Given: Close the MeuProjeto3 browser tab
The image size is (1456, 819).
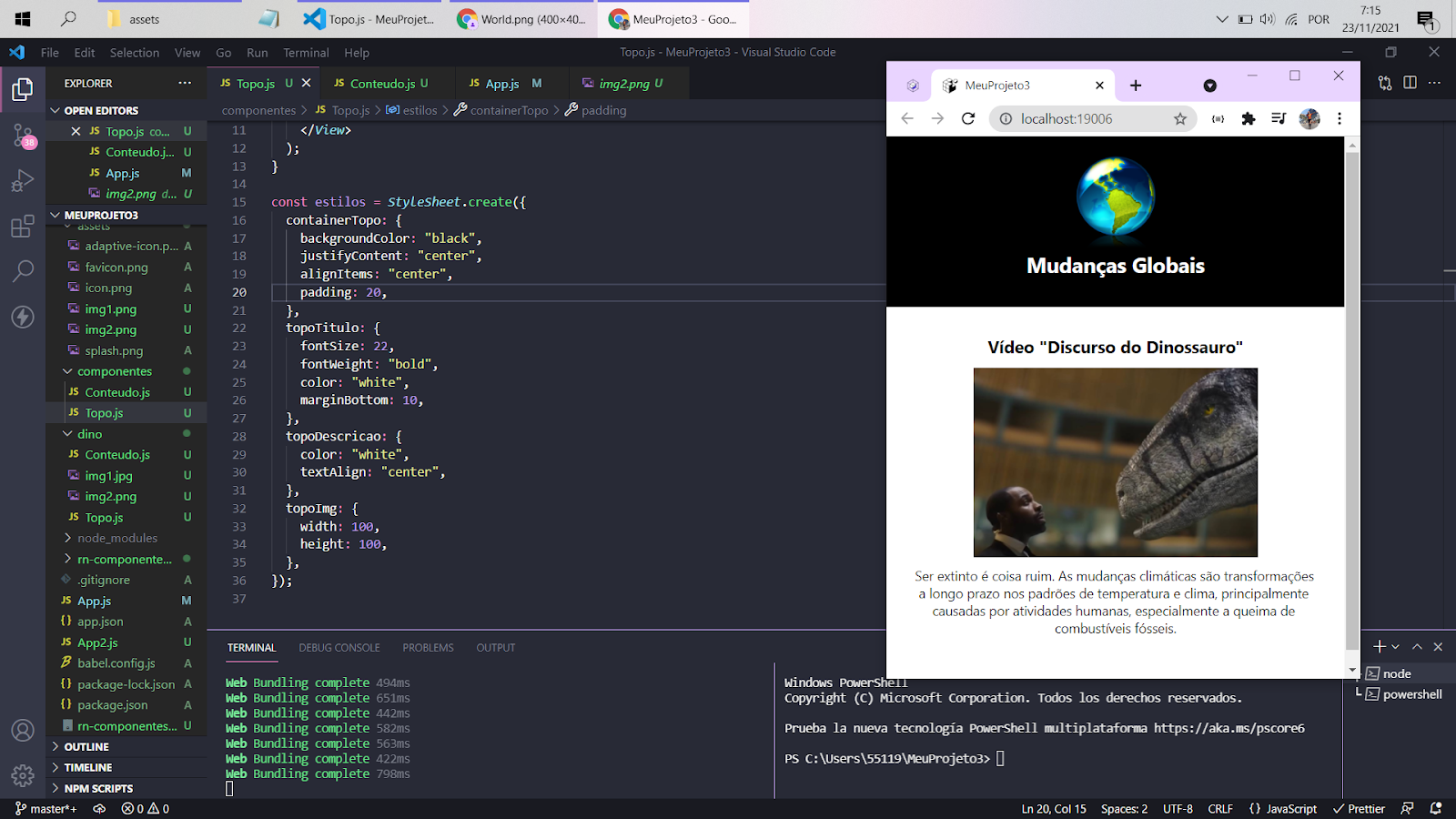Looking at the screenshot, I should pos(1099,86).
